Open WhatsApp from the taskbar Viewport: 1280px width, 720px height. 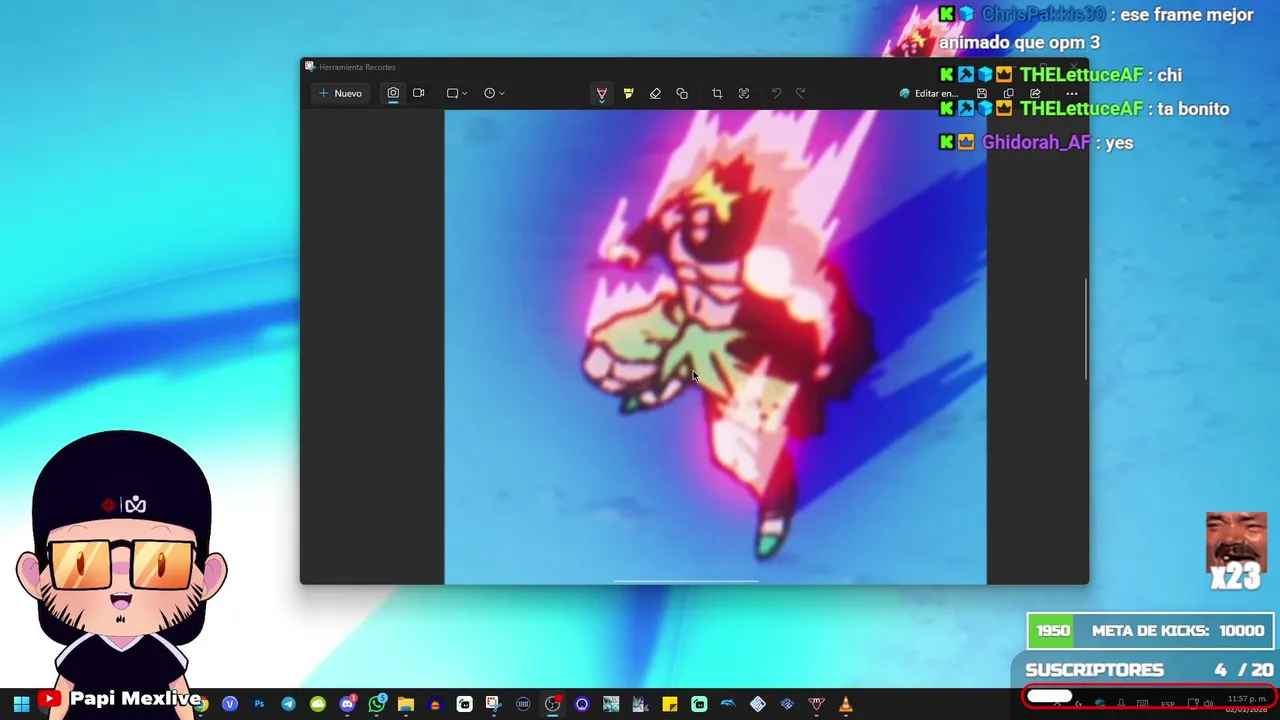click(x=377, y=704)
